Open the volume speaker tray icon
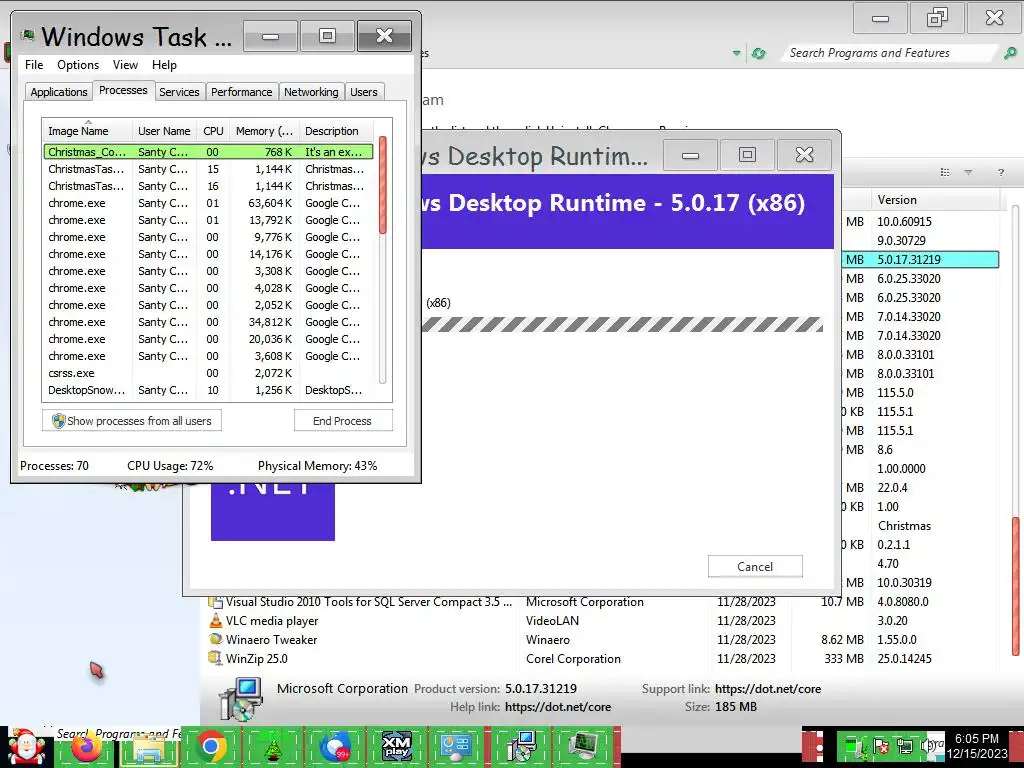 (x=926, y=746)
